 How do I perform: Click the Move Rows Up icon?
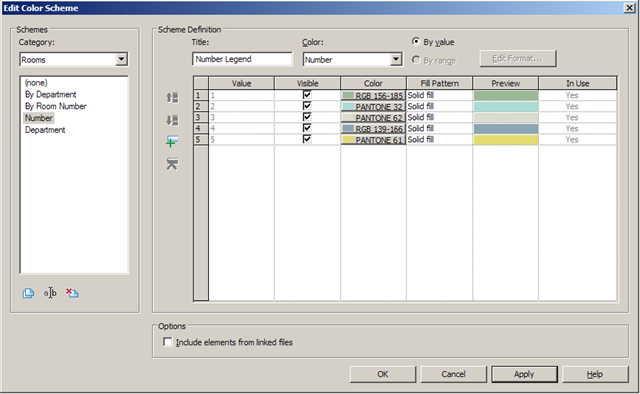pos(172,98)
